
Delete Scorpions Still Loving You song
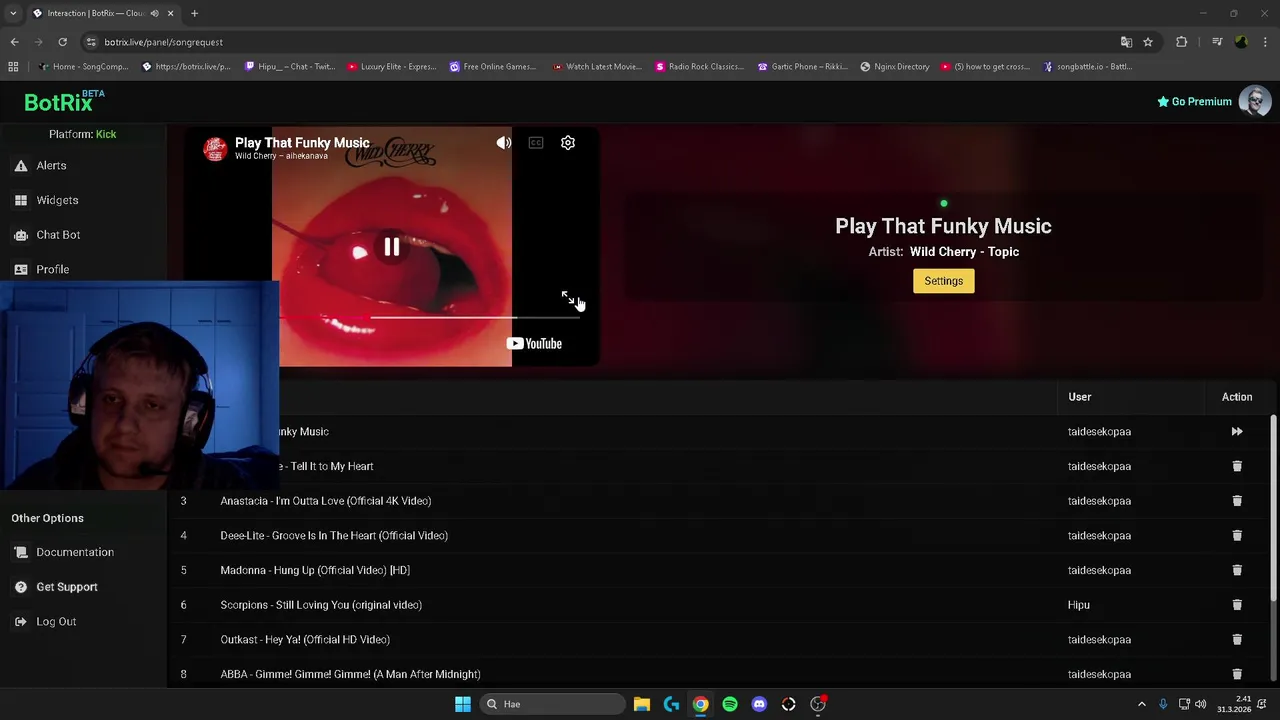1237,605
